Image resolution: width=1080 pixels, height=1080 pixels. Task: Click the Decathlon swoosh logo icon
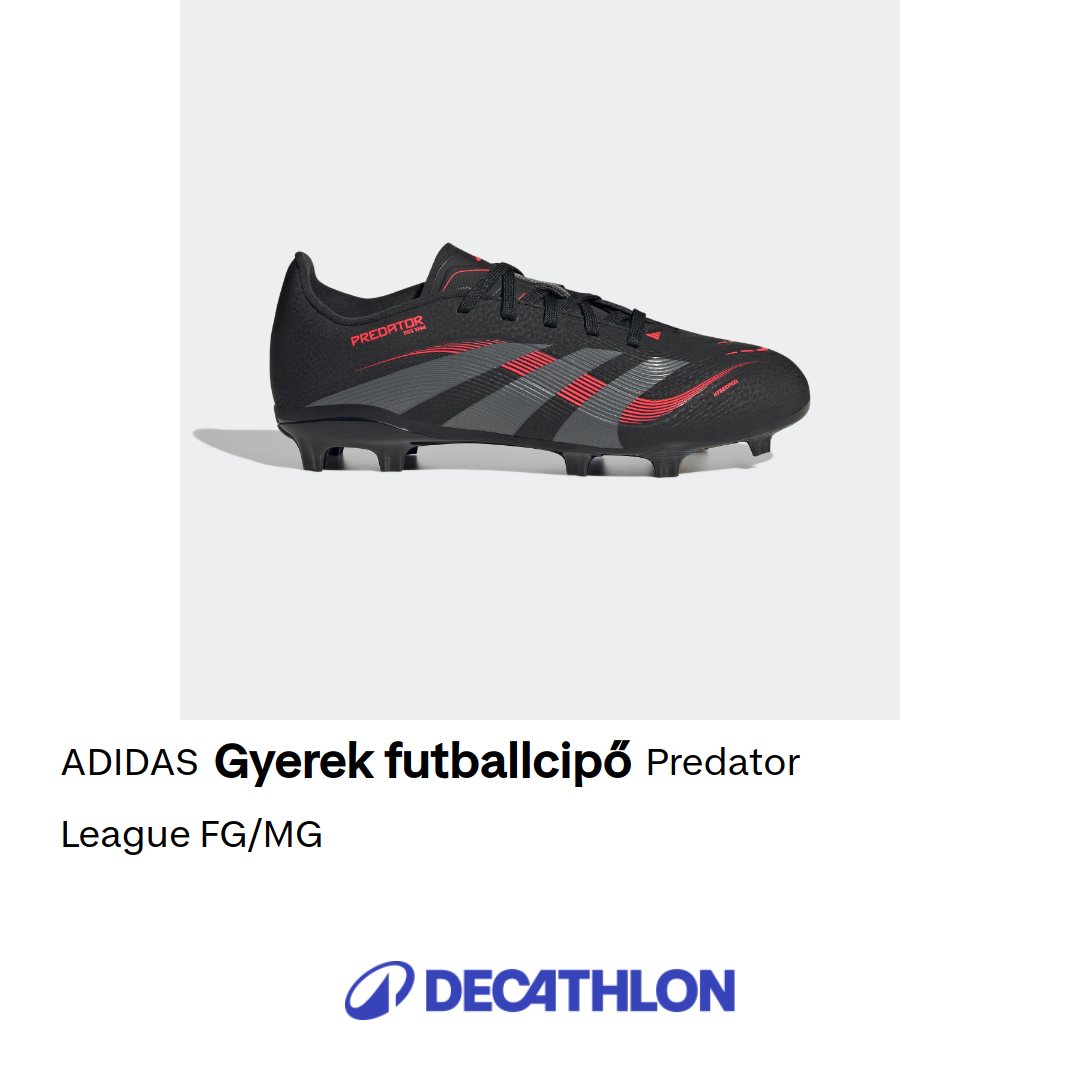380,990
